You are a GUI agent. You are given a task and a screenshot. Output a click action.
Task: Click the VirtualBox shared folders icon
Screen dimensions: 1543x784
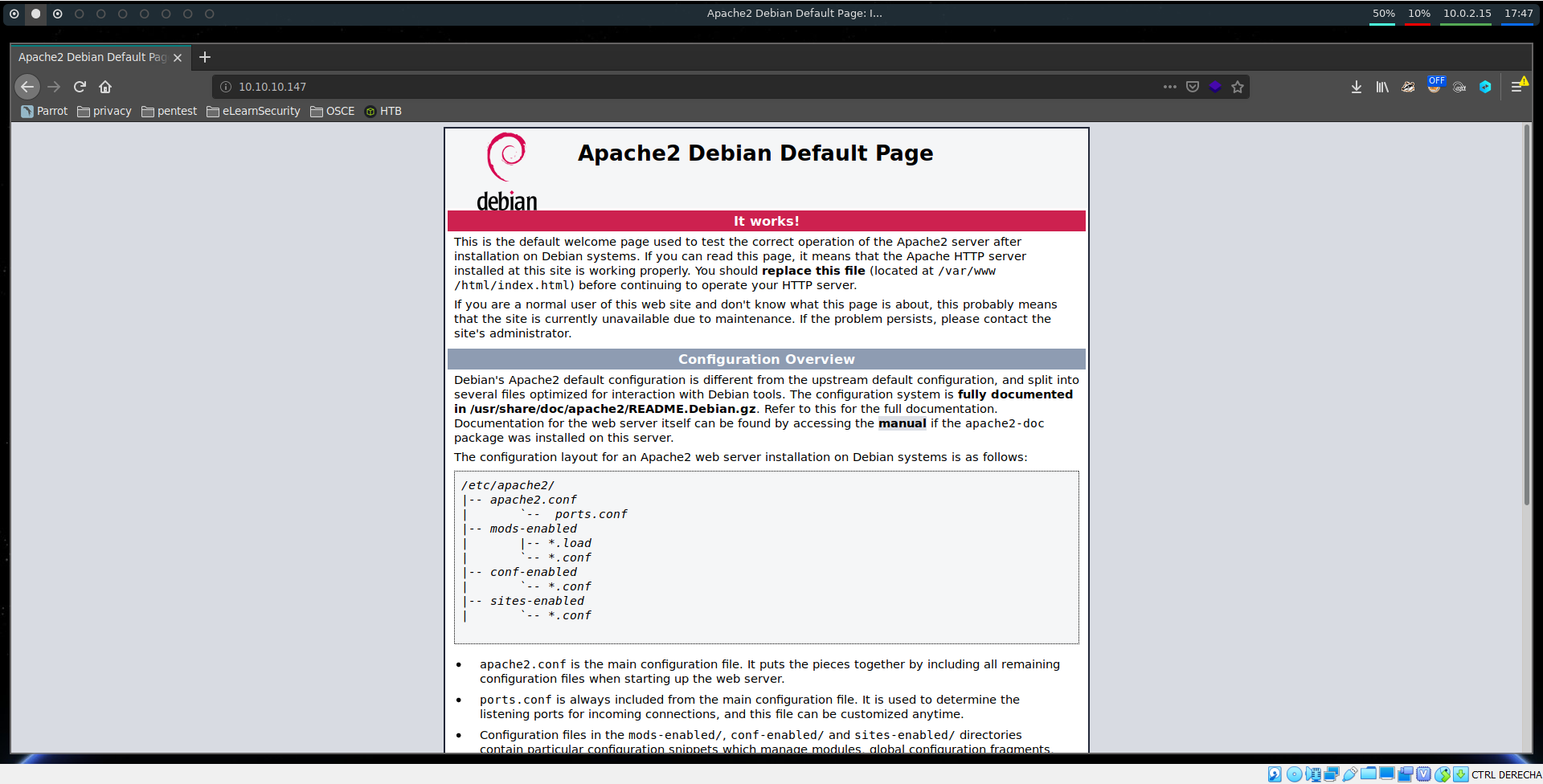pyautogui.click(x=1369, y=774)
